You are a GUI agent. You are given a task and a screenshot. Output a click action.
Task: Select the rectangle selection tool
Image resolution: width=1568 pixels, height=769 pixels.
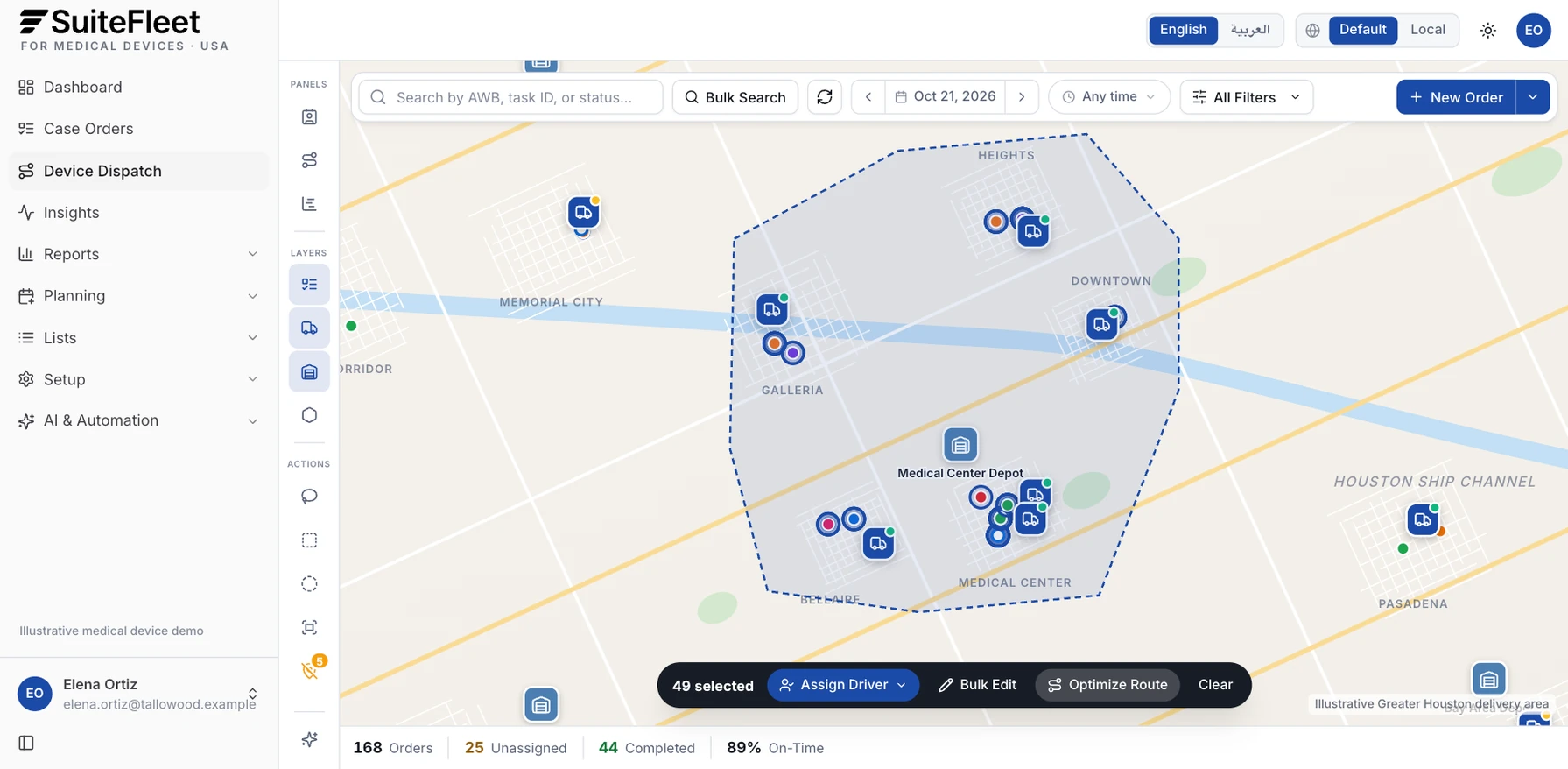pos(309,540)
